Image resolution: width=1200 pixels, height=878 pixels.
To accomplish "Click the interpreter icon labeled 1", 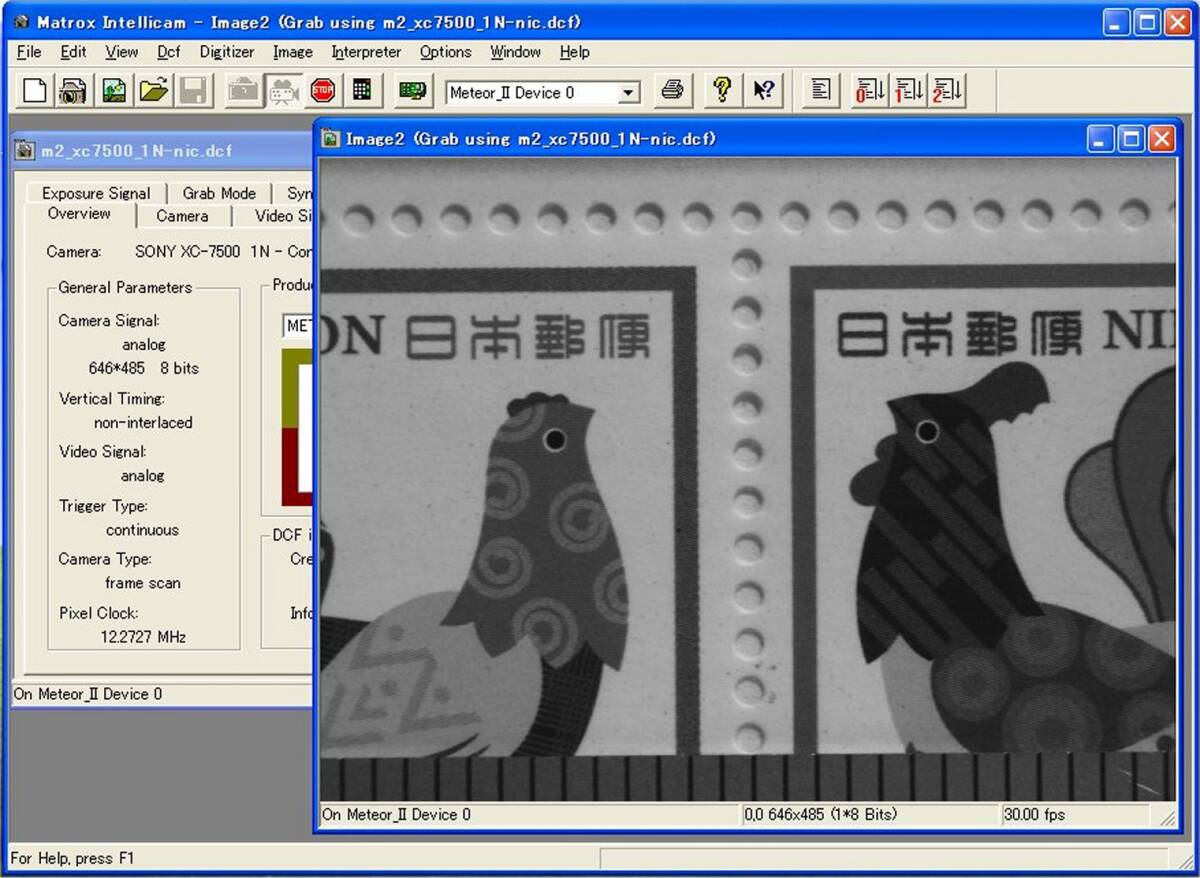I will pos(908,92).
